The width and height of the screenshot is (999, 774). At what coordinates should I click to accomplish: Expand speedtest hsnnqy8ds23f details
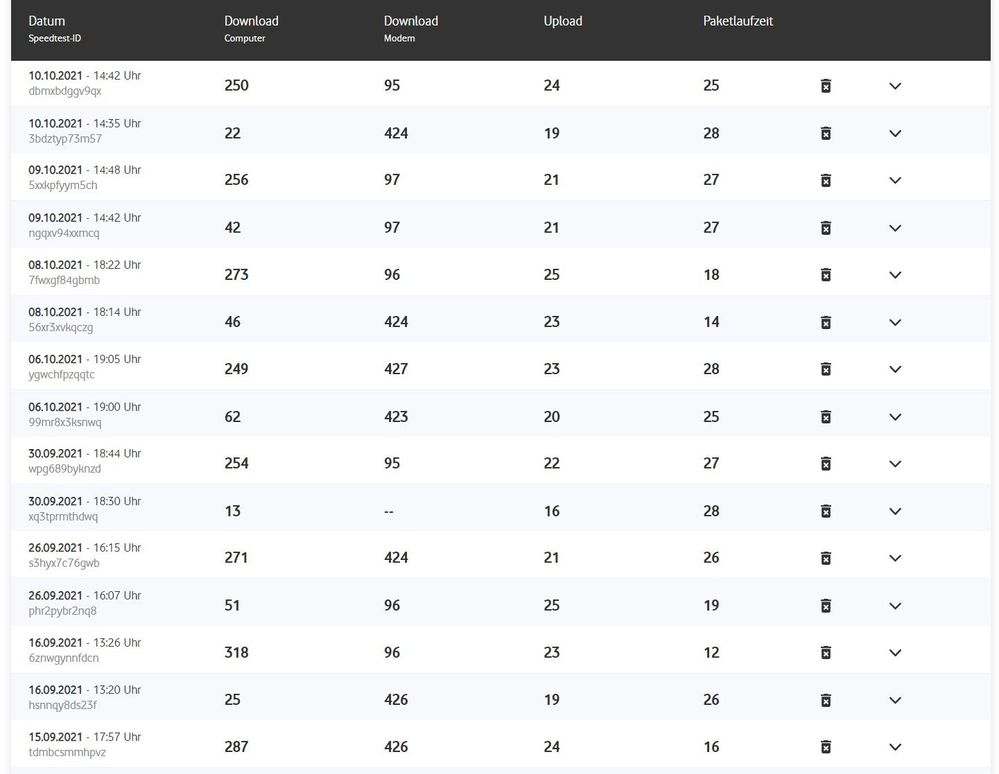point(895,700)
